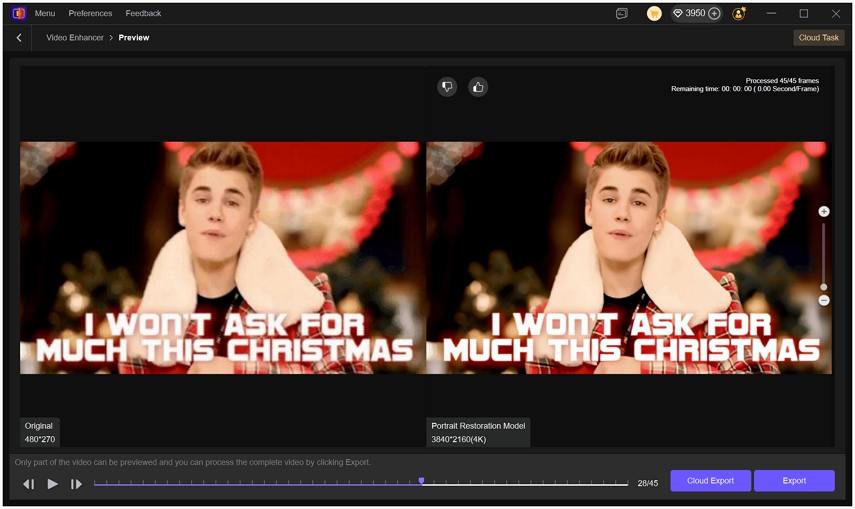Click the Remaining time status text
The height and width of the screenshot is (509, 855).
pos(745,89)
